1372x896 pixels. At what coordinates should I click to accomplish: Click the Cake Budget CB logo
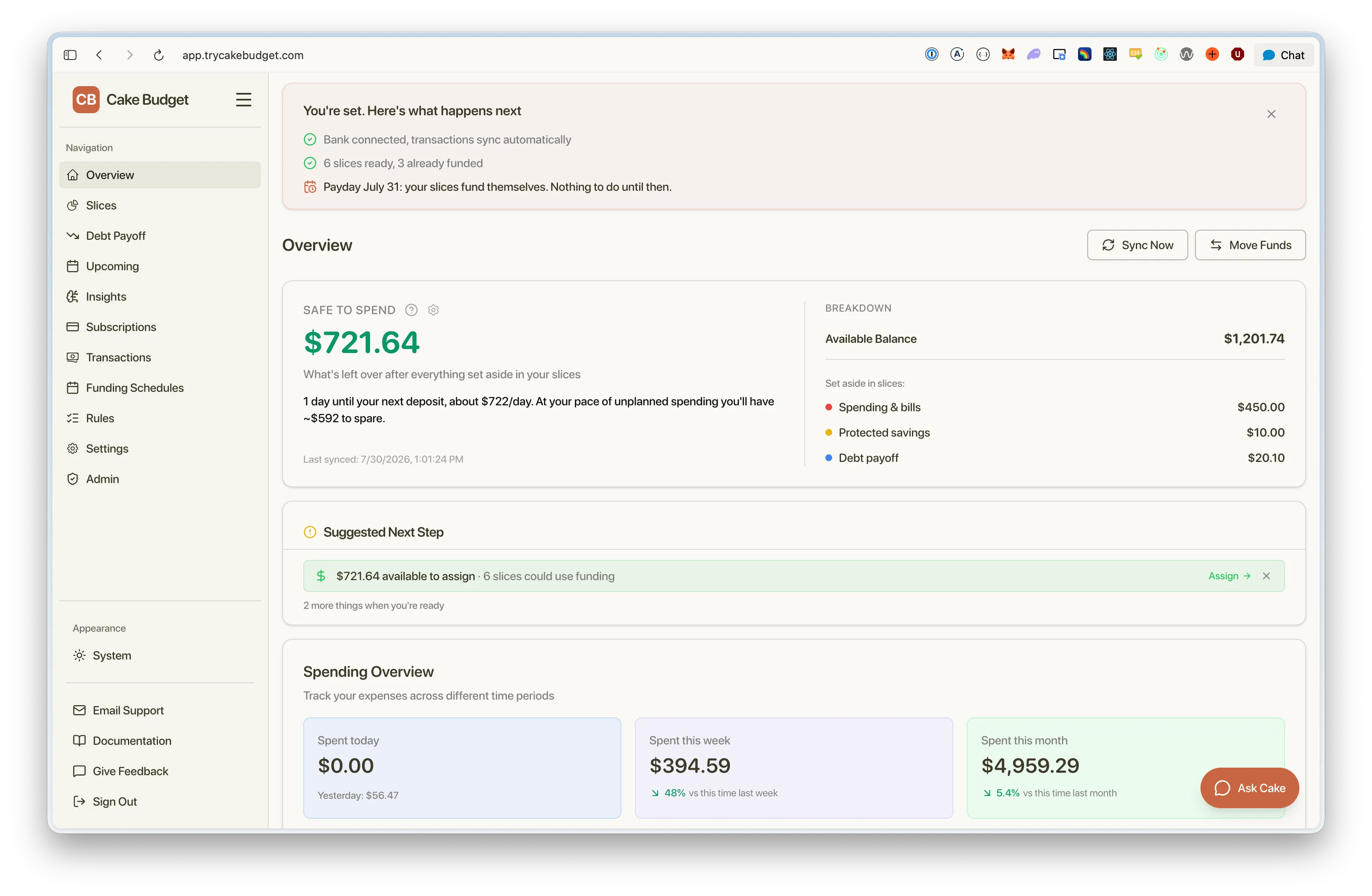click(x=86, y=100)
